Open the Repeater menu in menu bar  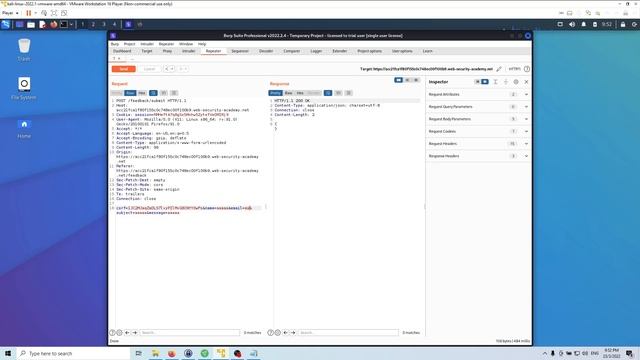click(x=167, y=44)
